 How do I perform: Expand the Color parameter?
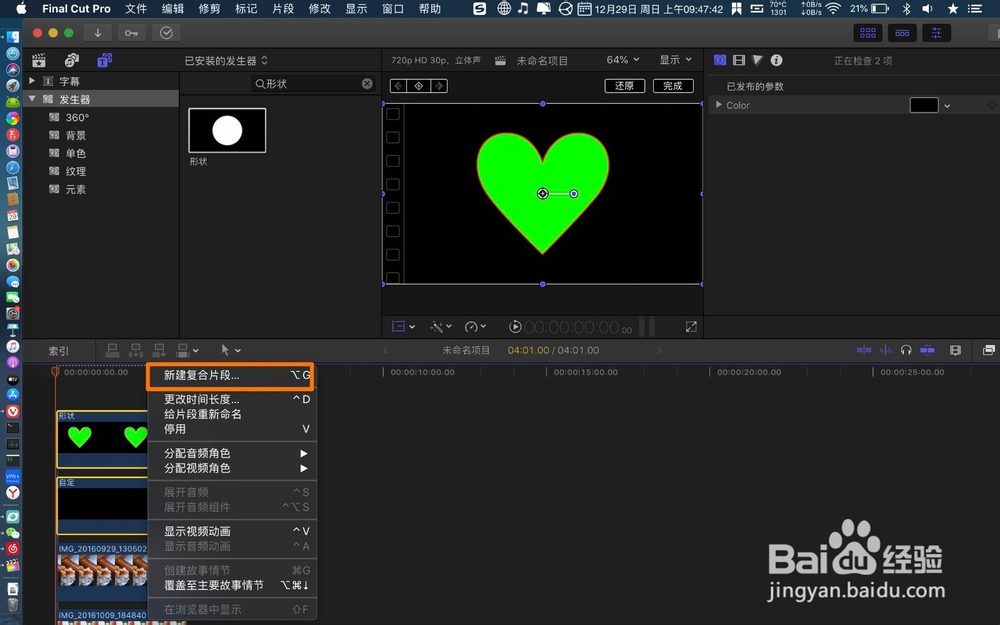[719, 105]
